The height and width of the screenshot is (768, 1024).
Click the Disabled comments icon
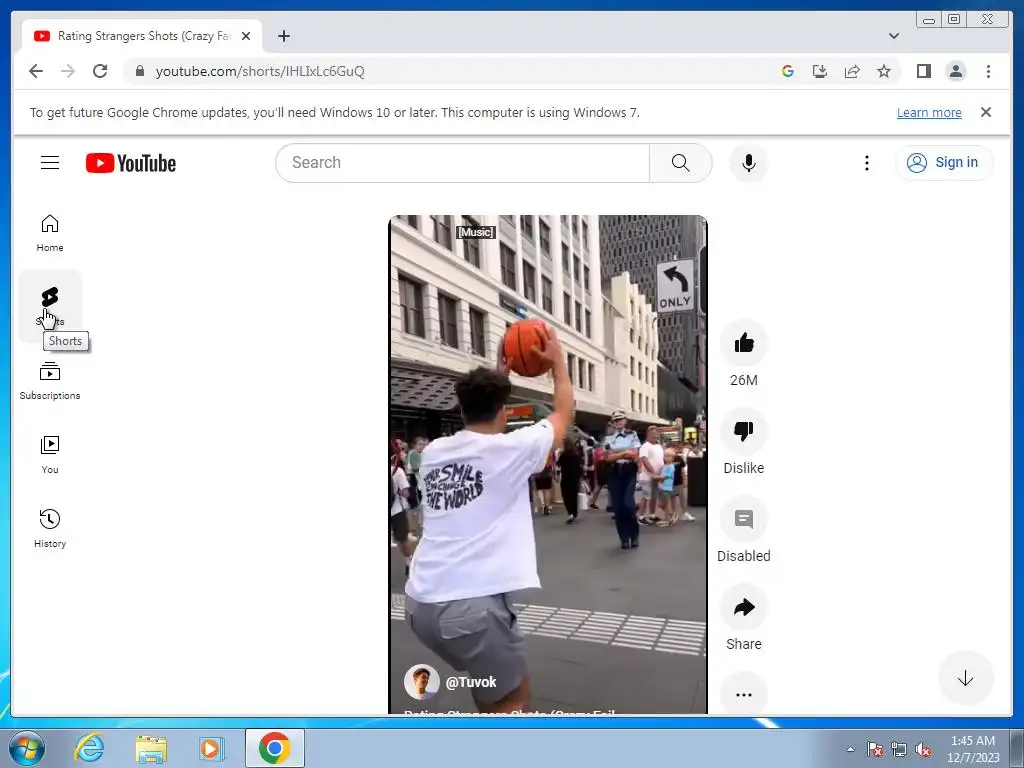744,519
